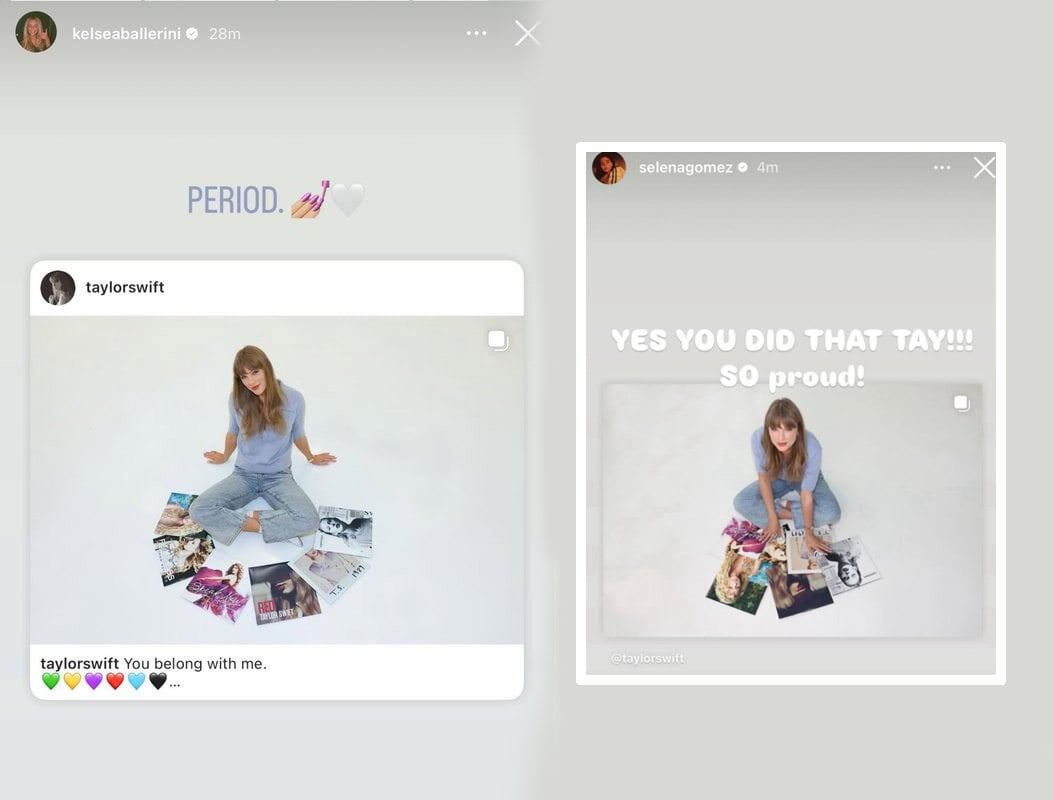Open shared photo in Selena's story
The height and width of the screenshot is (800, 1054).
tap(793, 510)
